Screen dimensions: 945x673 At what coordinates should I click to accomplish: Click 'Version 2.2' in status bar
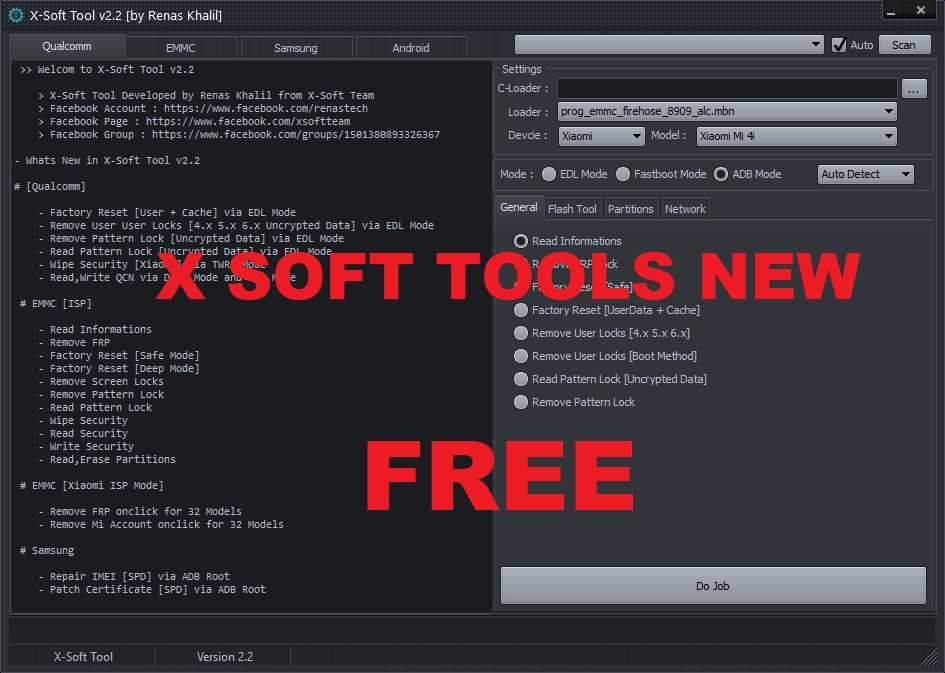pos(225,657)
